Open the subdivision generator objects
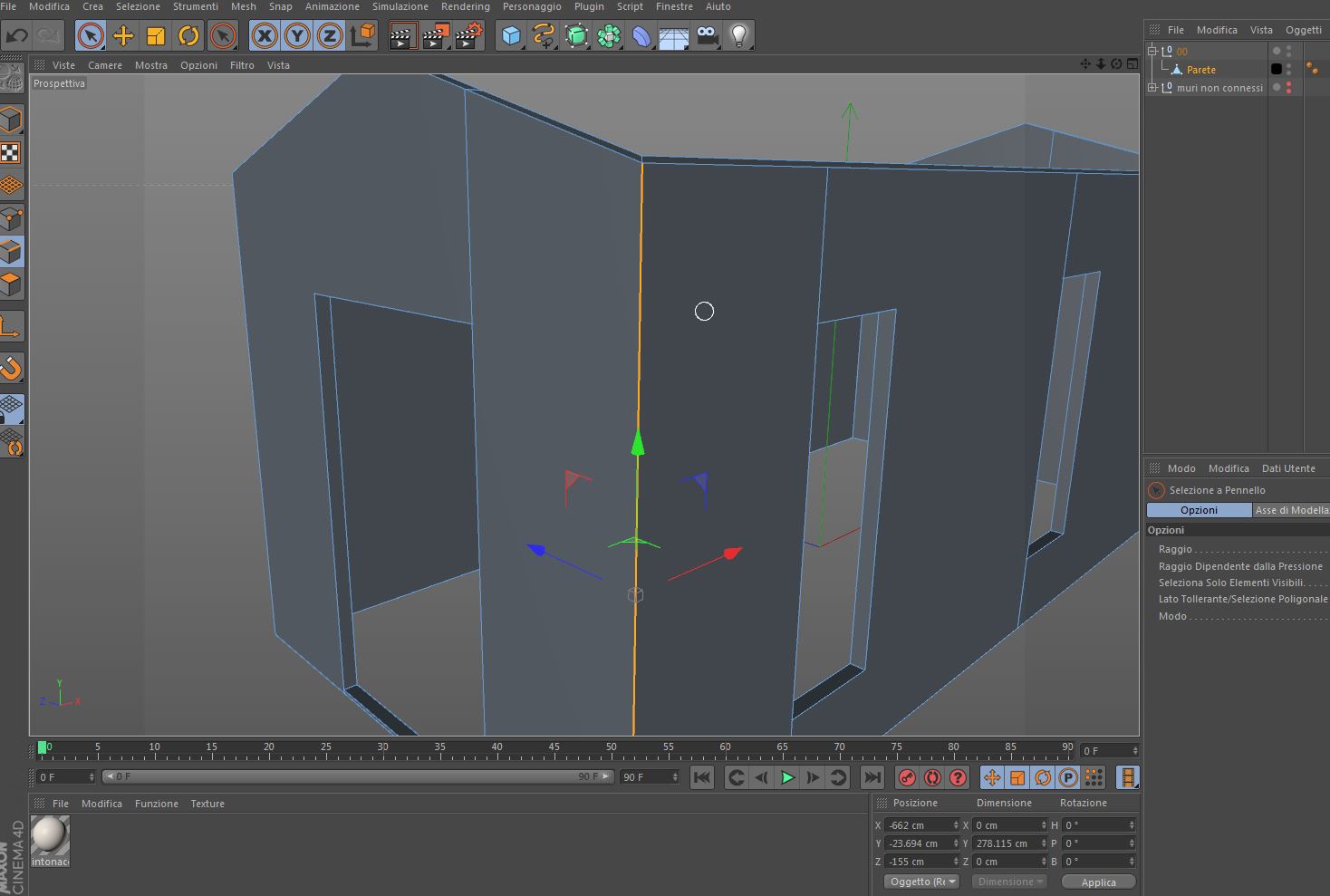1330x896 pixels. (576, 36)
